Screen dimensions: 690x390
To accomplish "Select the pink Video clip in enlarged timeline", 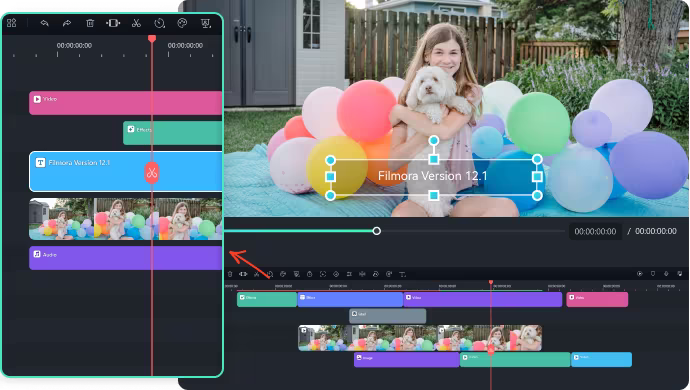I will click(x=125, y=103).
